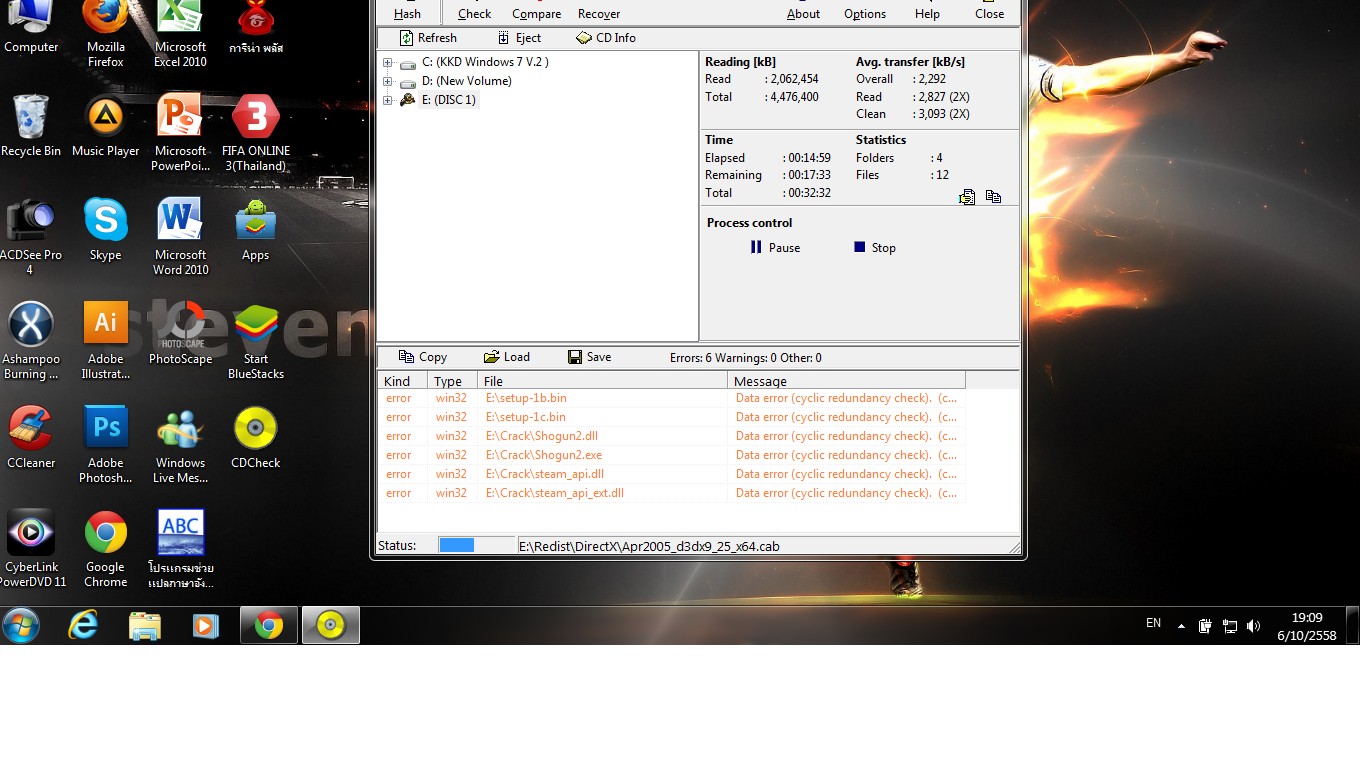
Task: Click the Eject disc button
Action: click(x=504, y=38)
